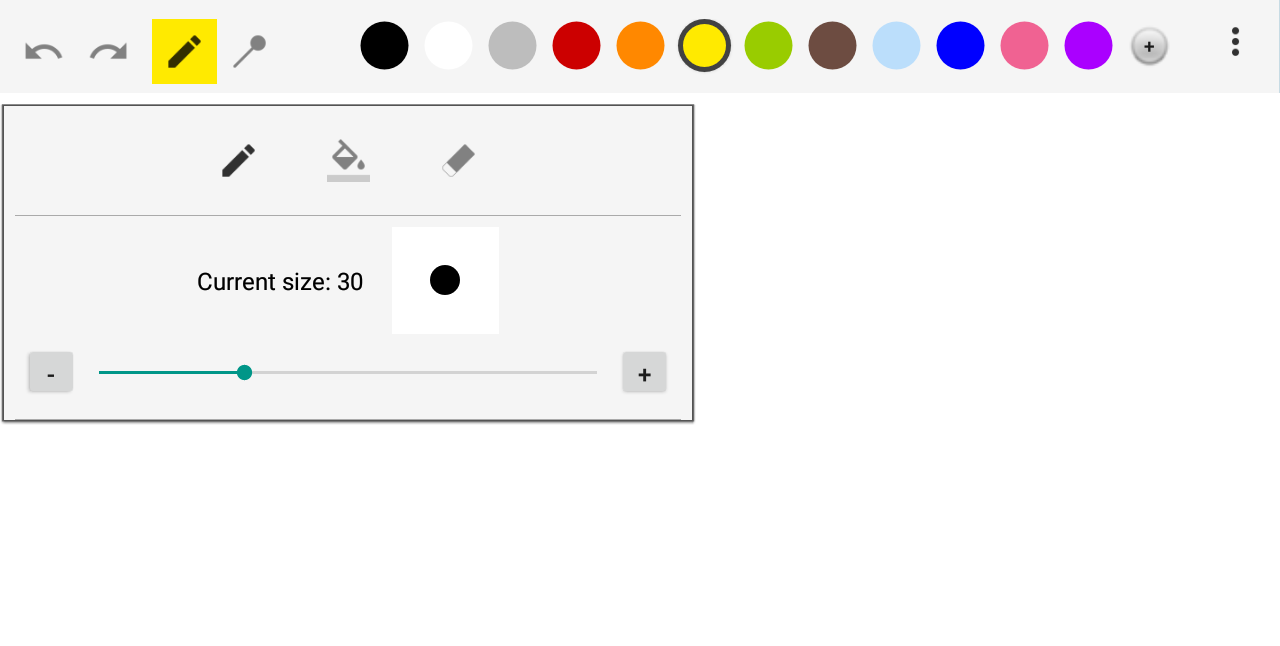Click the undo arrow icon

click(x=43, y=51)
